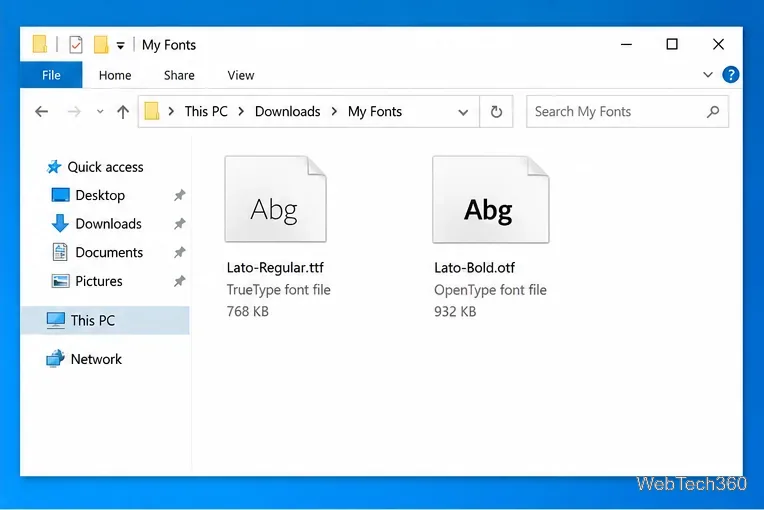The width and height of the screenshot is (764, 510).
Task: Close the My Fonts window
Action: [x=718, y=44]
